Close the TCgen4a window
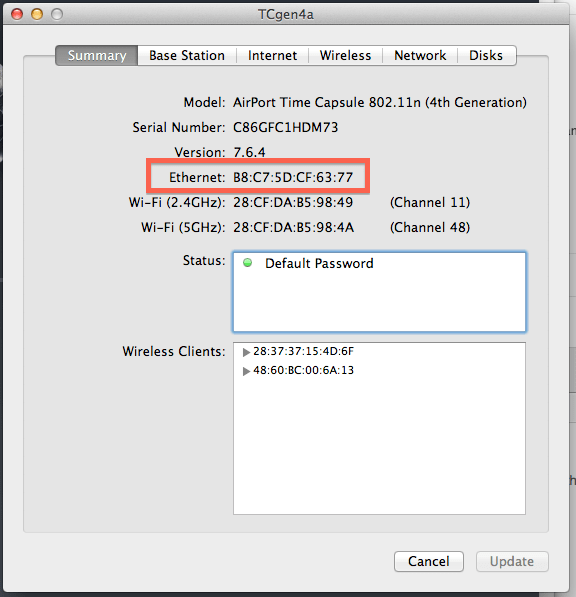The height and width of the screenshot is (597, 576). click(17, 14)
